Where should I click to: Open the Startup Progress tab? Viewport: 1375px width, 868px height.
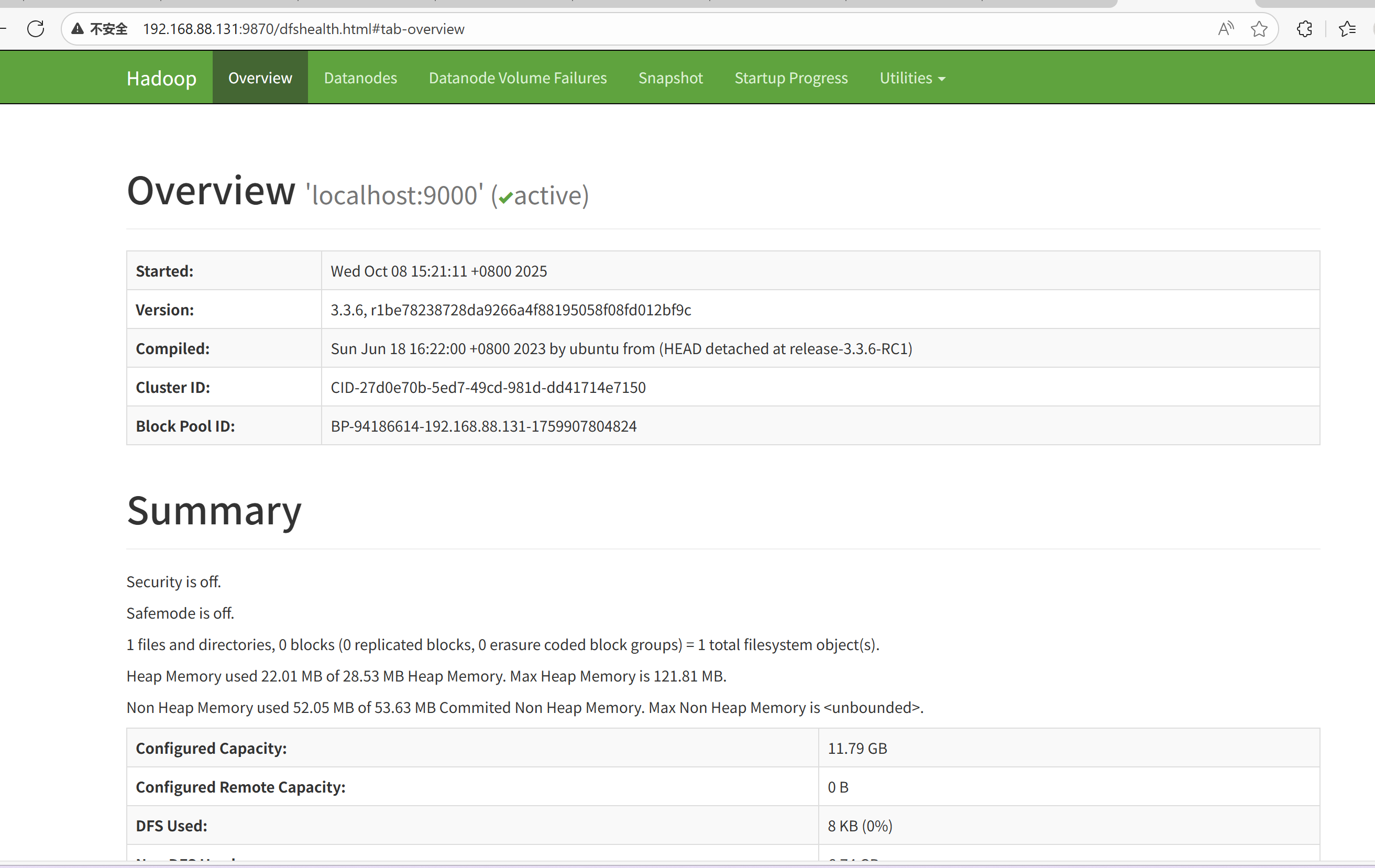(791, 78)
